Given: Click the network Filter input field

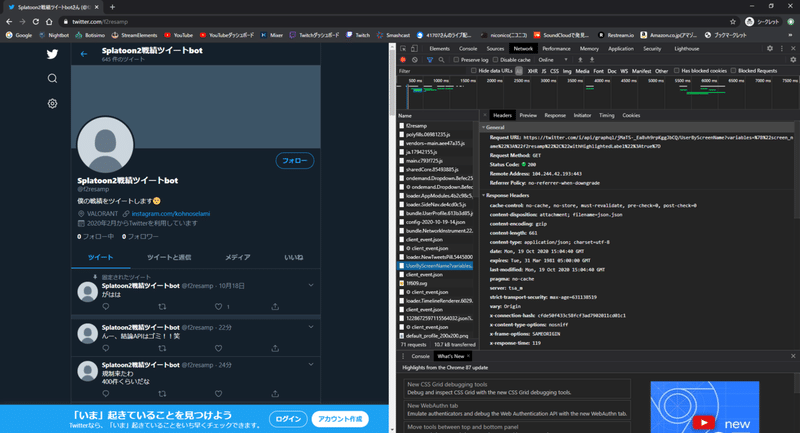Looking at the screenshot, I should click(432, 71).
